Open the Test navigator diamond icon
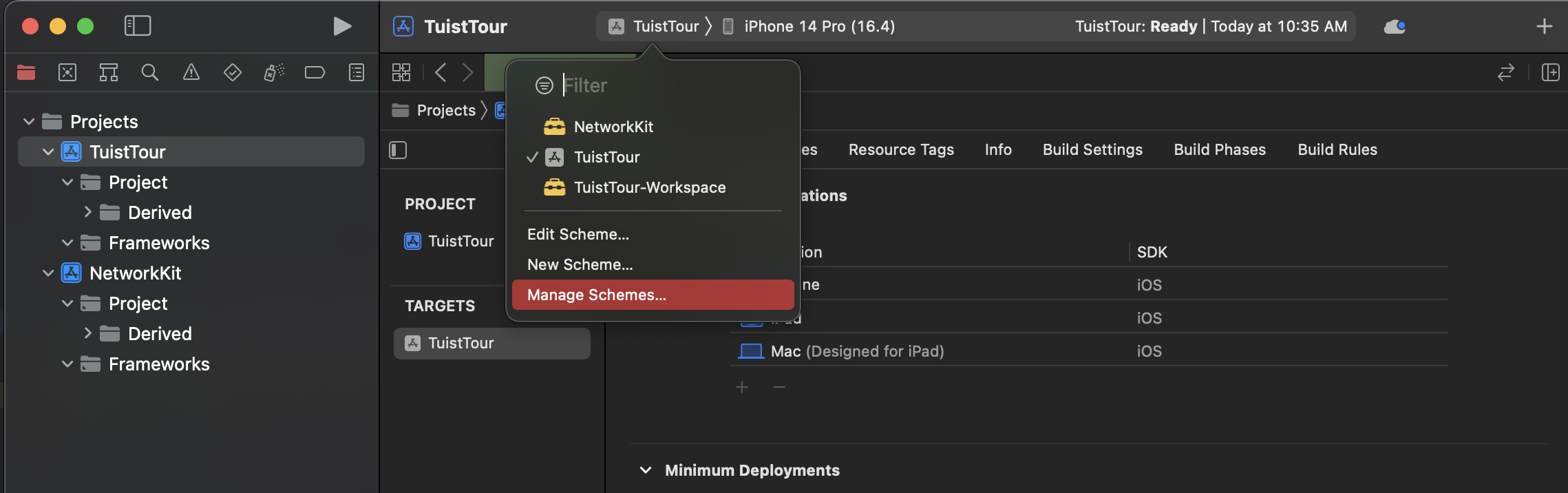The width and height of the screenshot is (1568, 493). [233, 72]
